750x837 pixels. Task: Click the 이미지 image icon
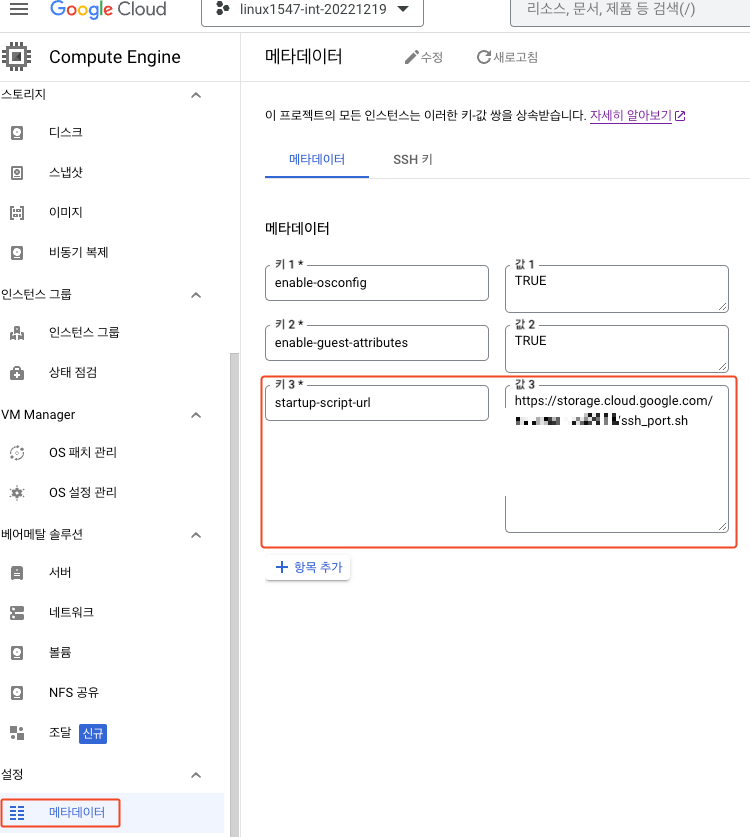point(17,212)
